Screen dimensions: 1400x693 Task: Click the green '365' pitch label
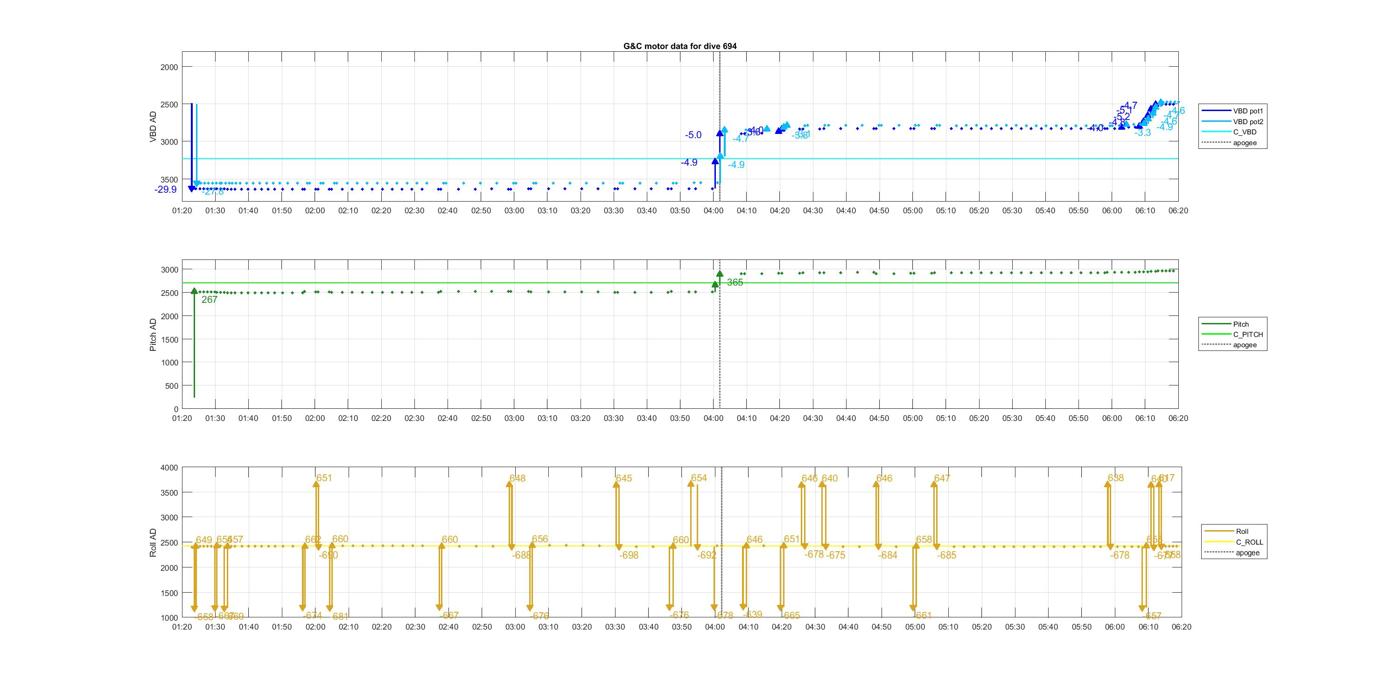[x=735, y=283]
